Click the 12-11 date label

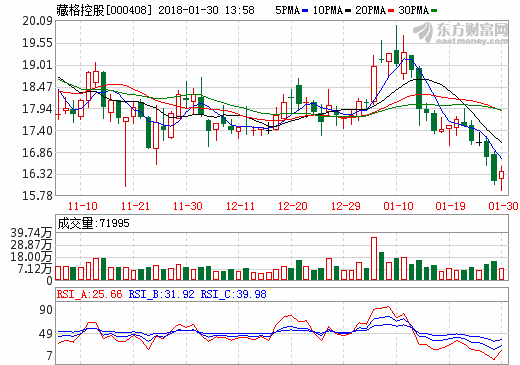tap(240, 206)
